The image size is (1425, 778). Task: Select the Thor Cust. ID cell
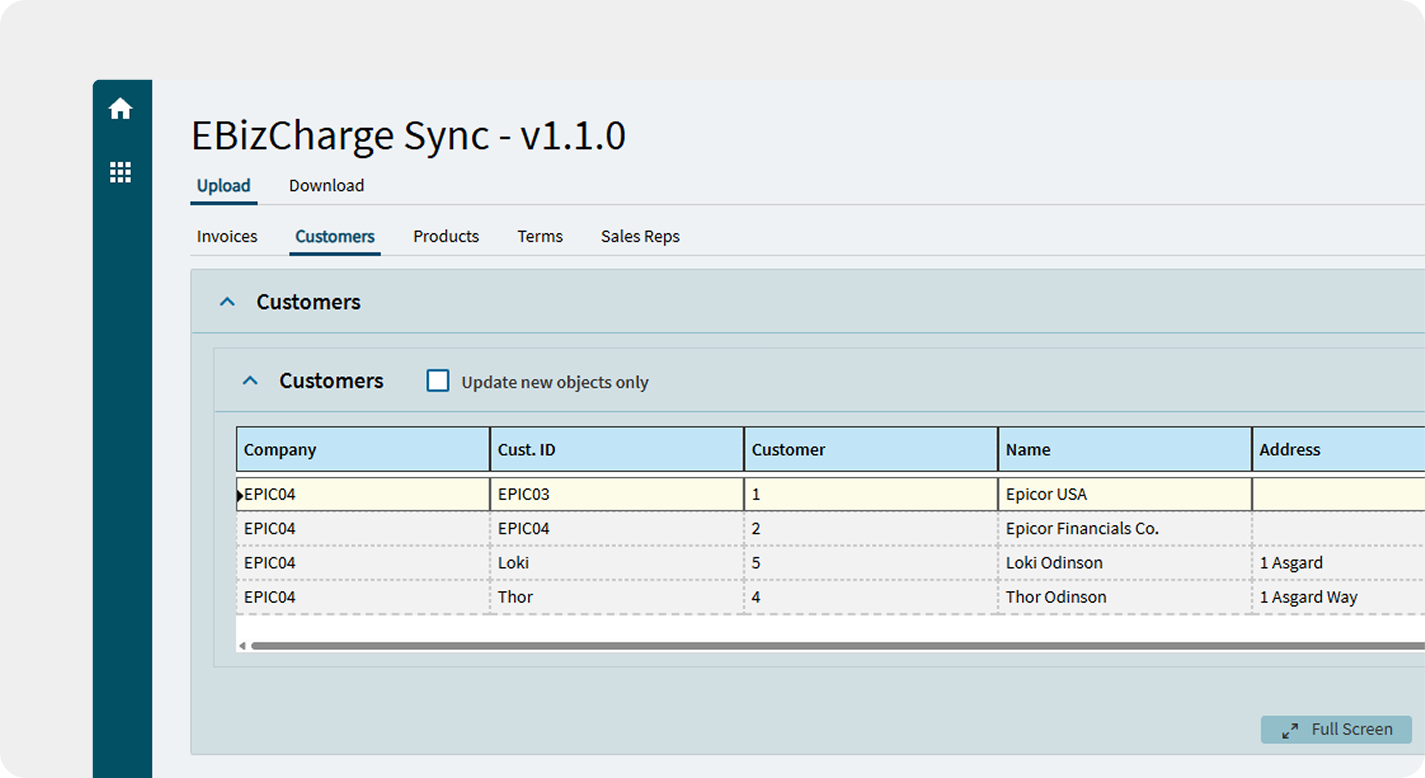pyautogui.click(x=617, y=597)
